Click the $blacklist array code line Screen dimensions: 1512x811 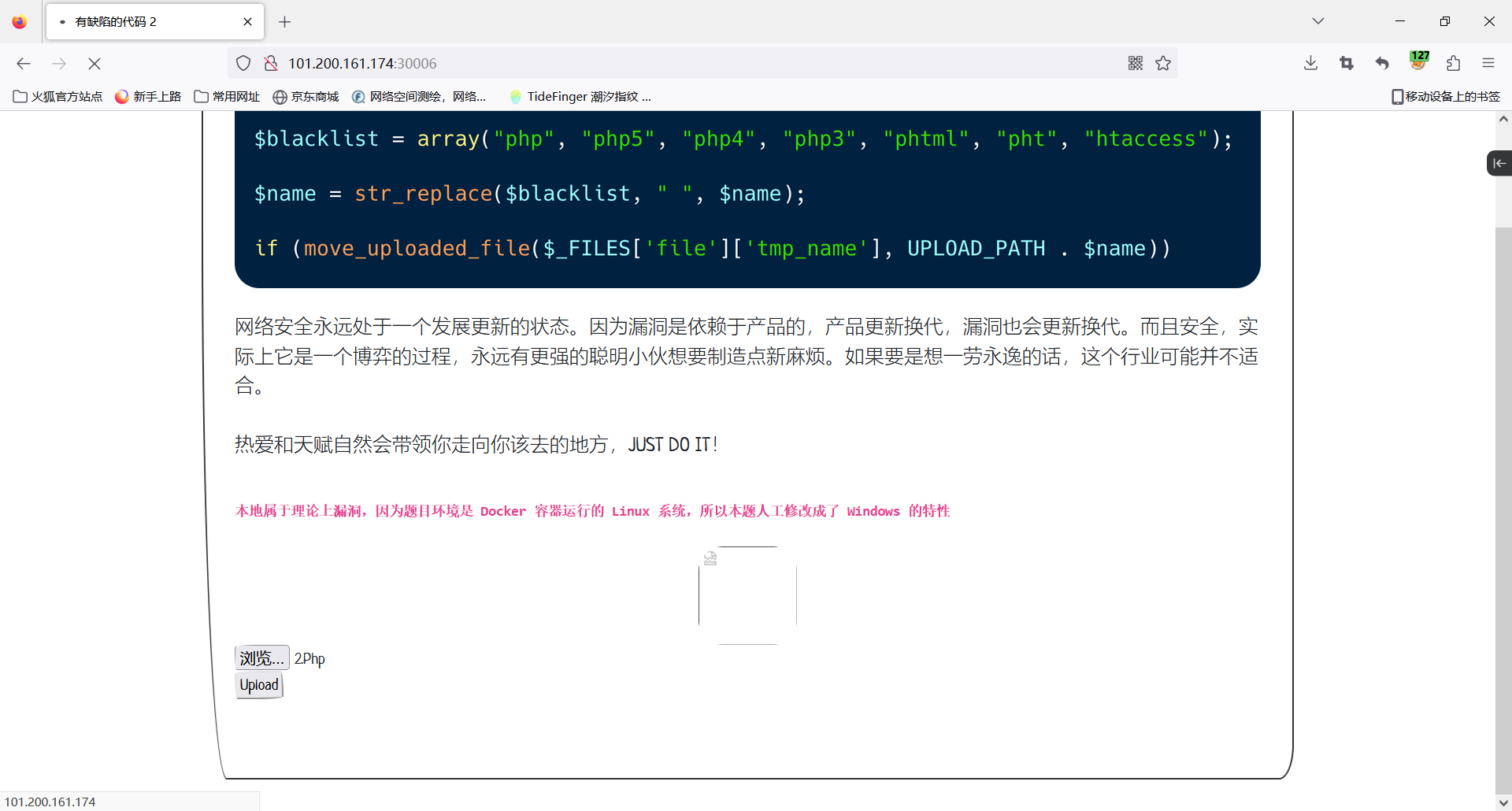(x=743, y=139)
